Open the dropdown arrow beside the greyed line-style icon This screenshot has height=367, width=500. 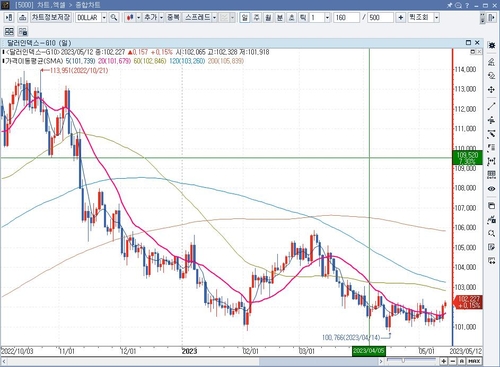pos(232,17)
